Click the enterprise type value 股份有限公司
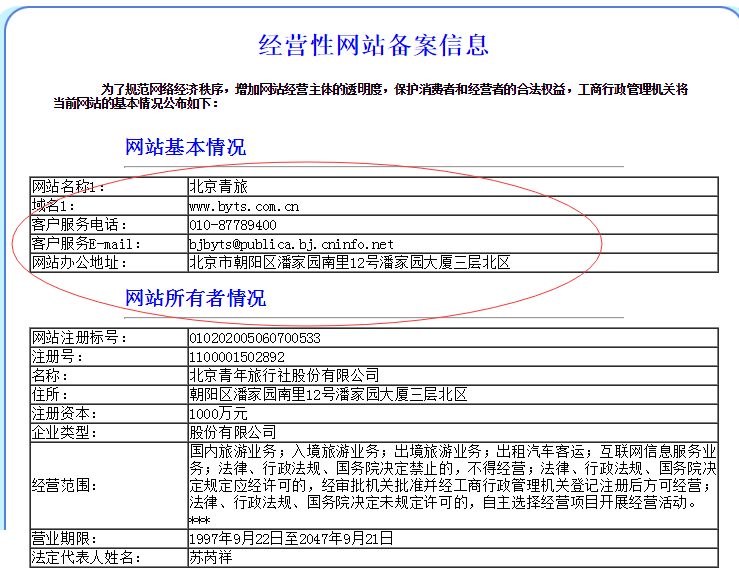The width and height of the screenshot is (739, 579). [232, 433]
